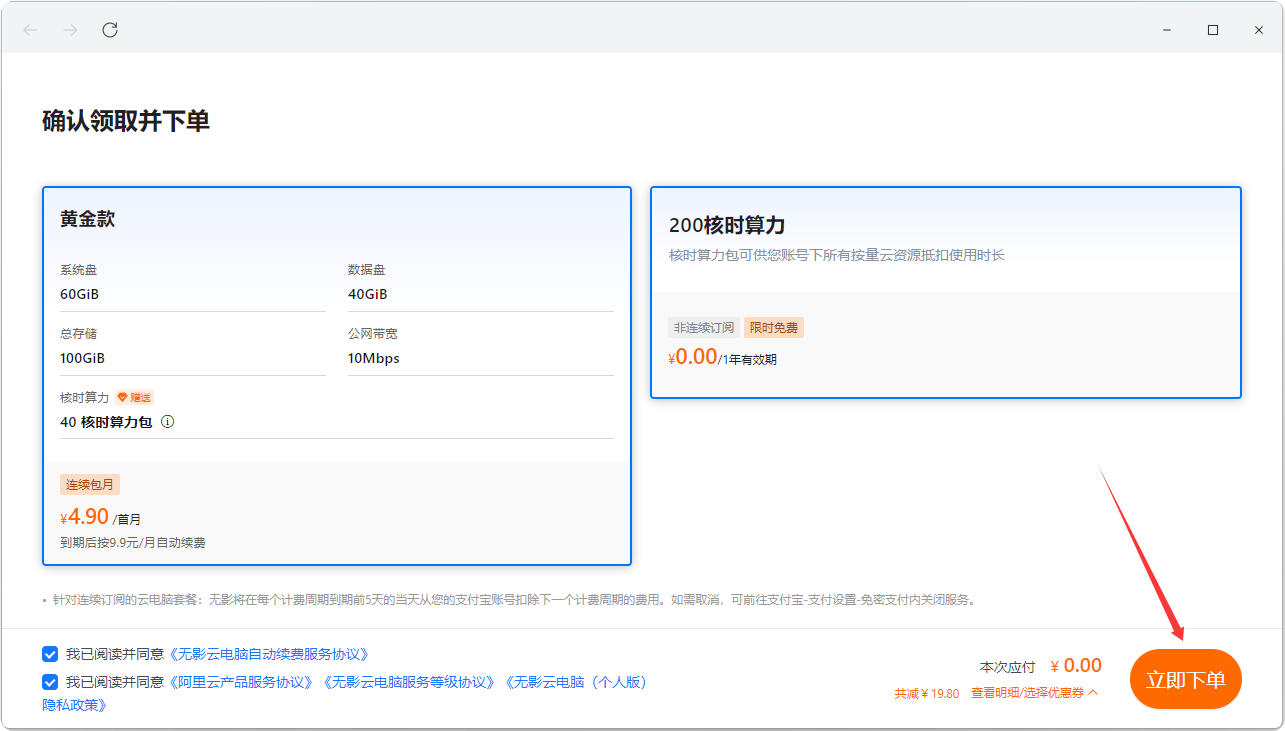
Task: Select the 200核时算力 package card
Action: click(x=945, y=292)
